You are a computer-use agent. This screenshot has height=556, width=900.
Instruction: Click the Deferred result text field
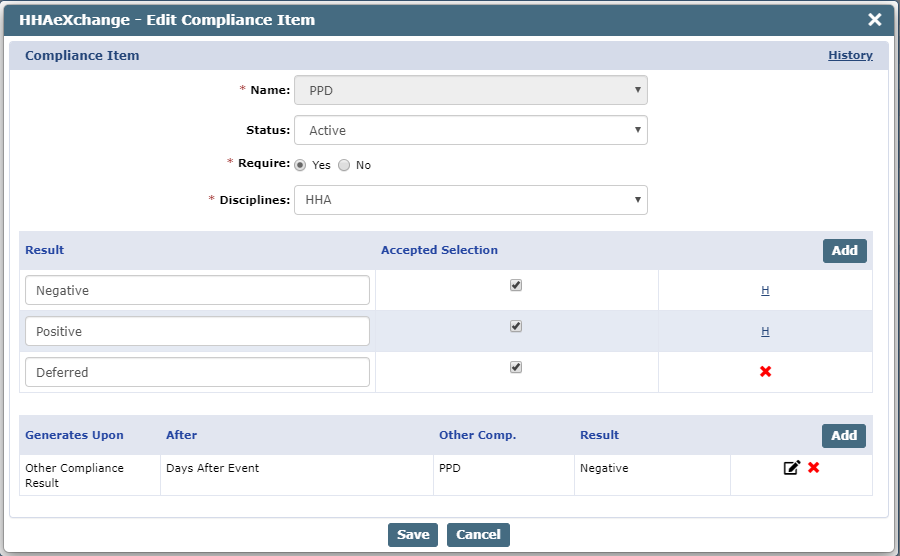[x=197, y=372]
